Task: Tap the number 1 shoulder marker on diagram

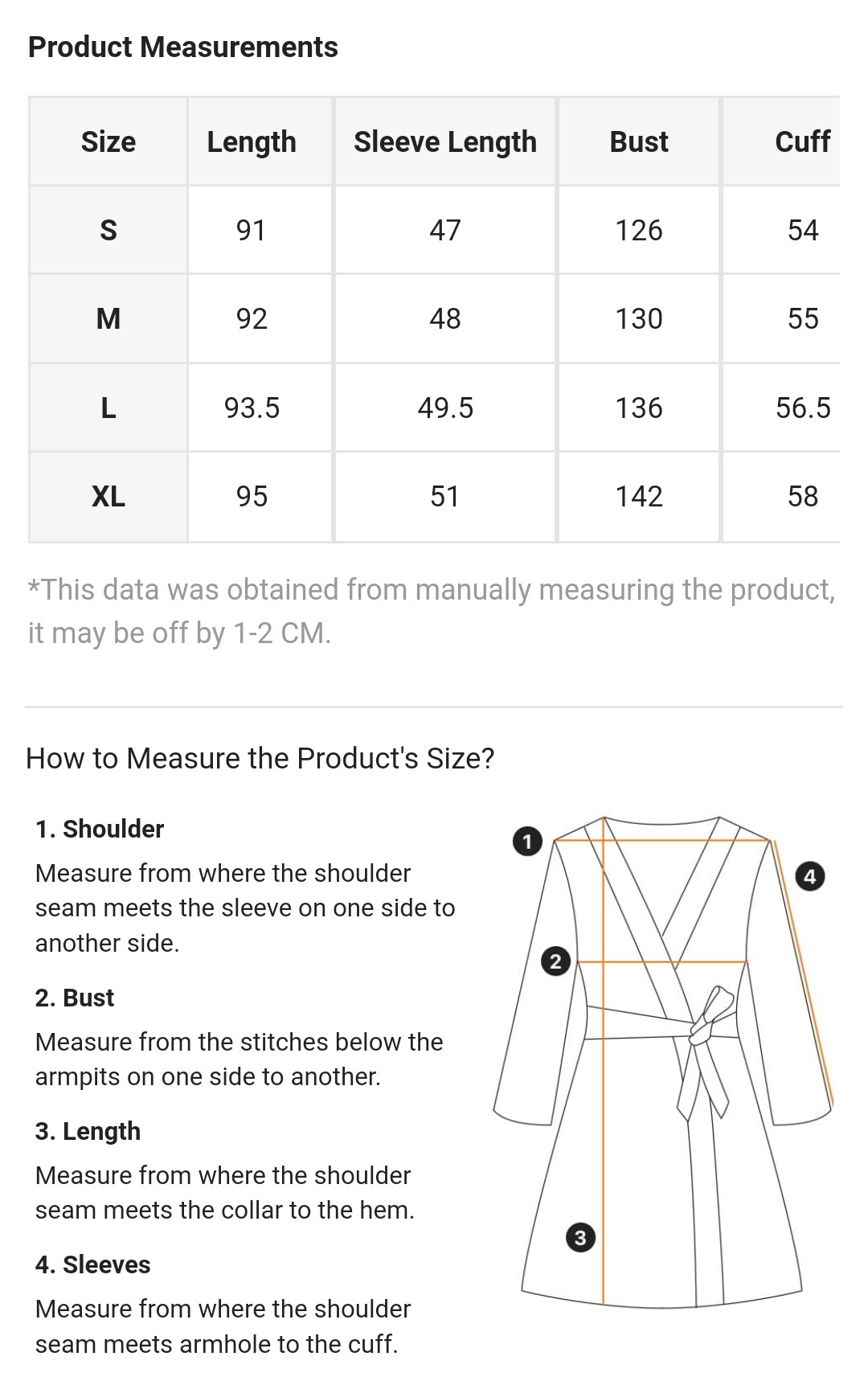Action: click(x=527, y=842)
